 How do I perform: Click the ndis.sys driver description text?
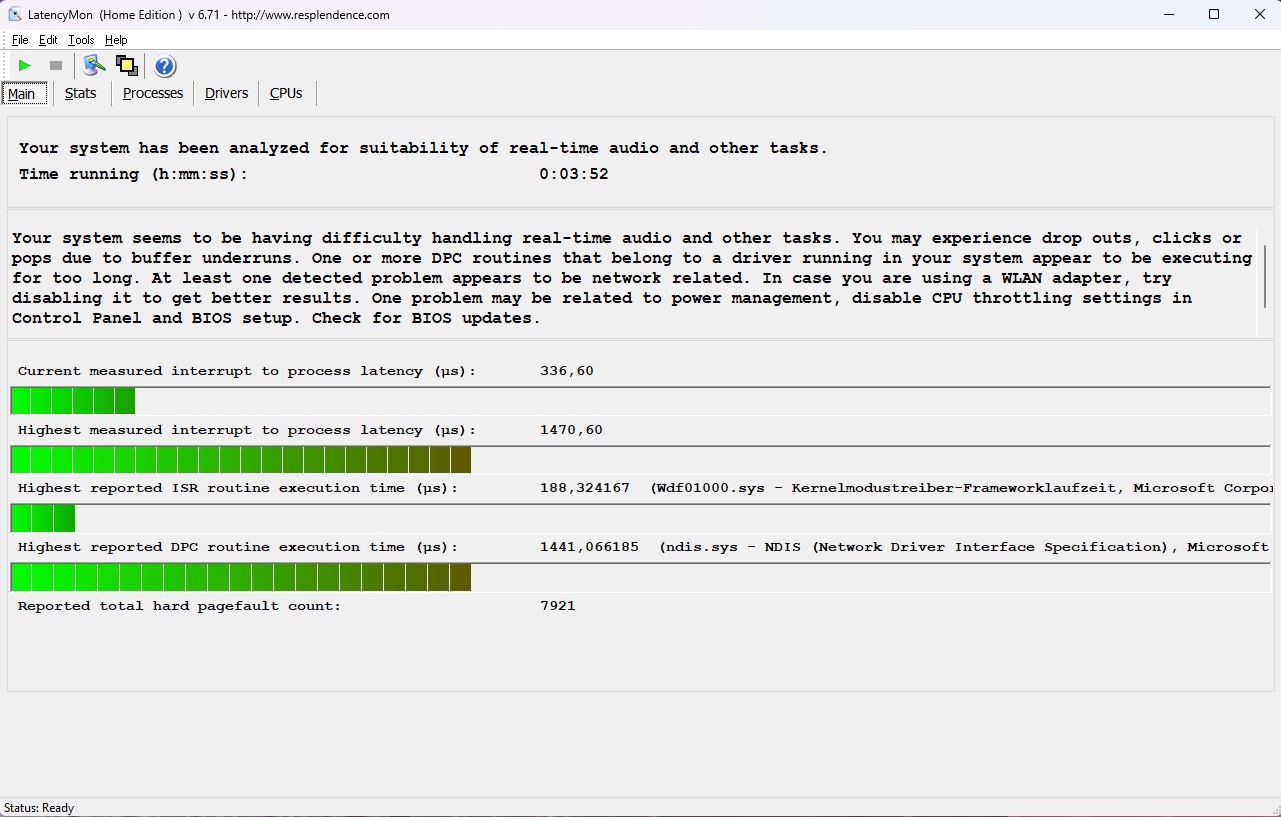pyautogui.click(x=965, y=547)
